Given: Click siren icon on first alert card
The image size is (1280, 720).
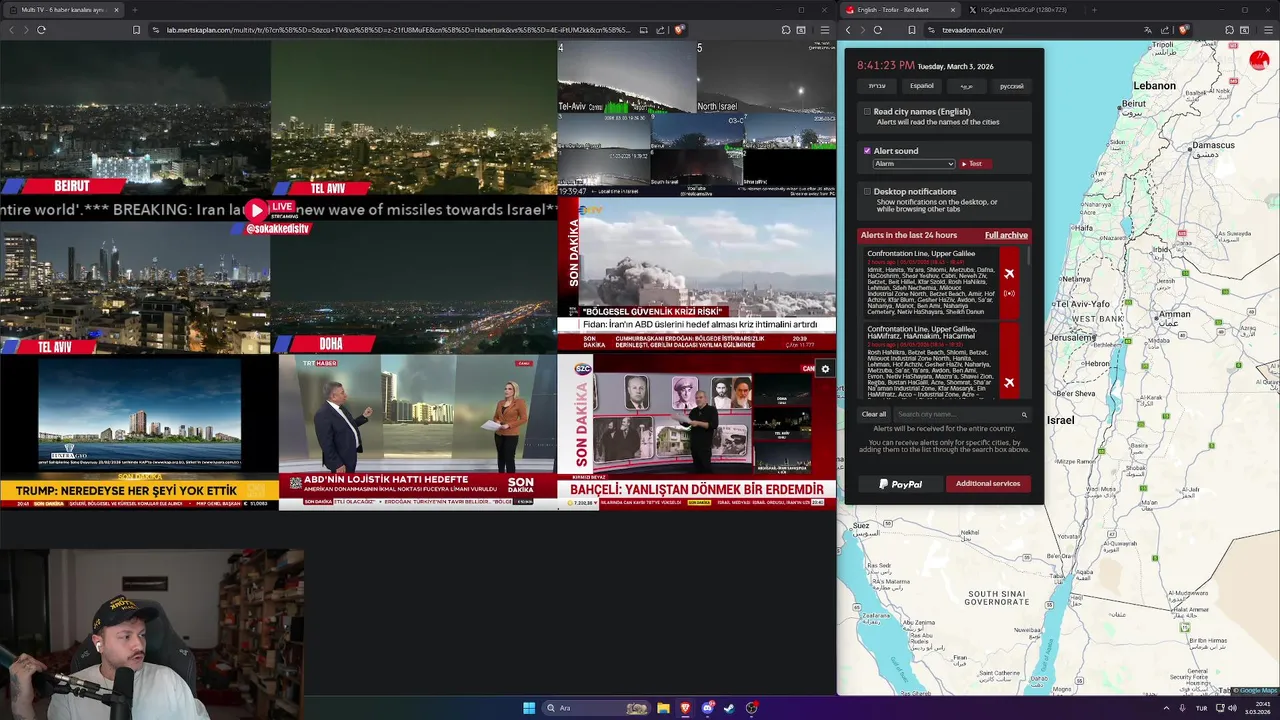Looking at the screenshot, I should 1009,293.
